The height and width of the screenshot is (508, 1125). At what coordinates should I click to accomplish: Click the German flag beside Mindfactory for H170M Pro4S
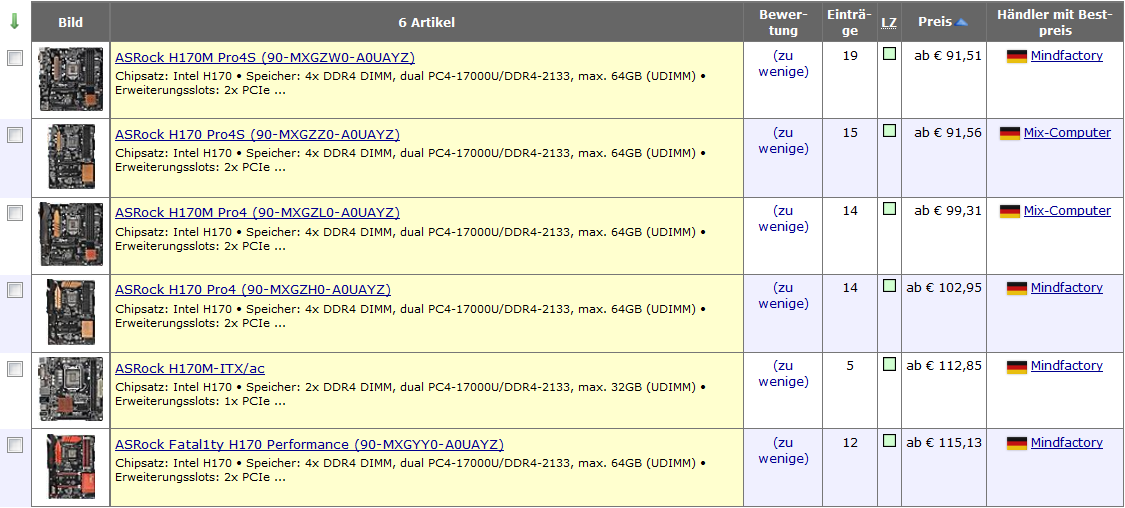click(x=1017, y=56)
